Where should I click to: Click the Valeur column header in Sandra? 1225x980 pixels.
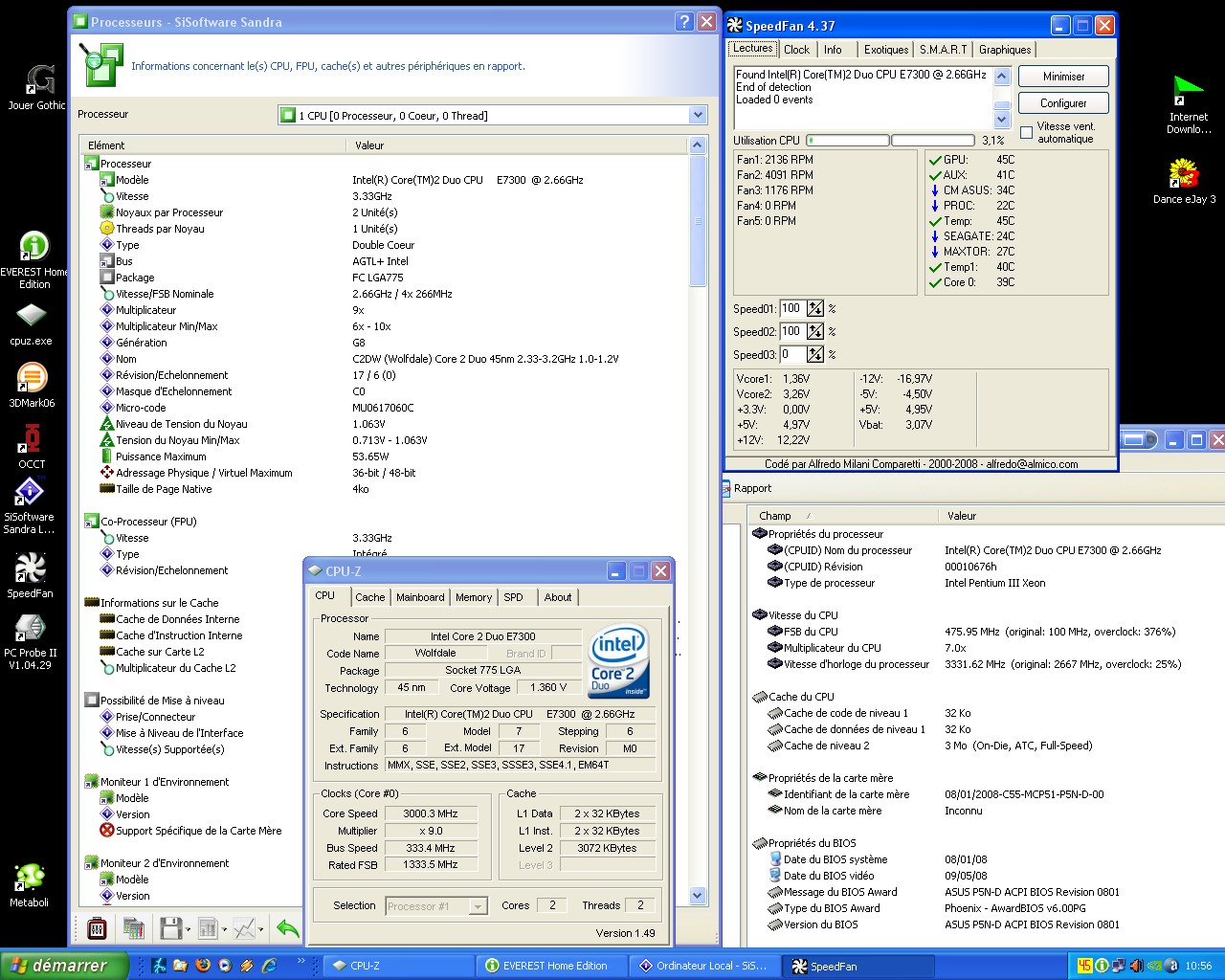point(514,145)
